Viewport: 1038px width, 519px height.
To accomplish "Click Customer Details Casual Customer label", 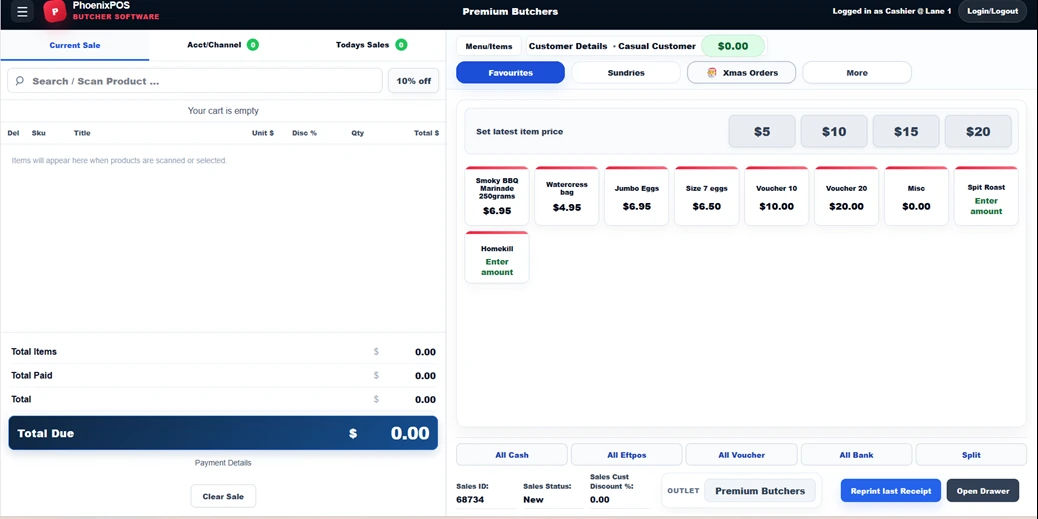I will click(612, 46).
